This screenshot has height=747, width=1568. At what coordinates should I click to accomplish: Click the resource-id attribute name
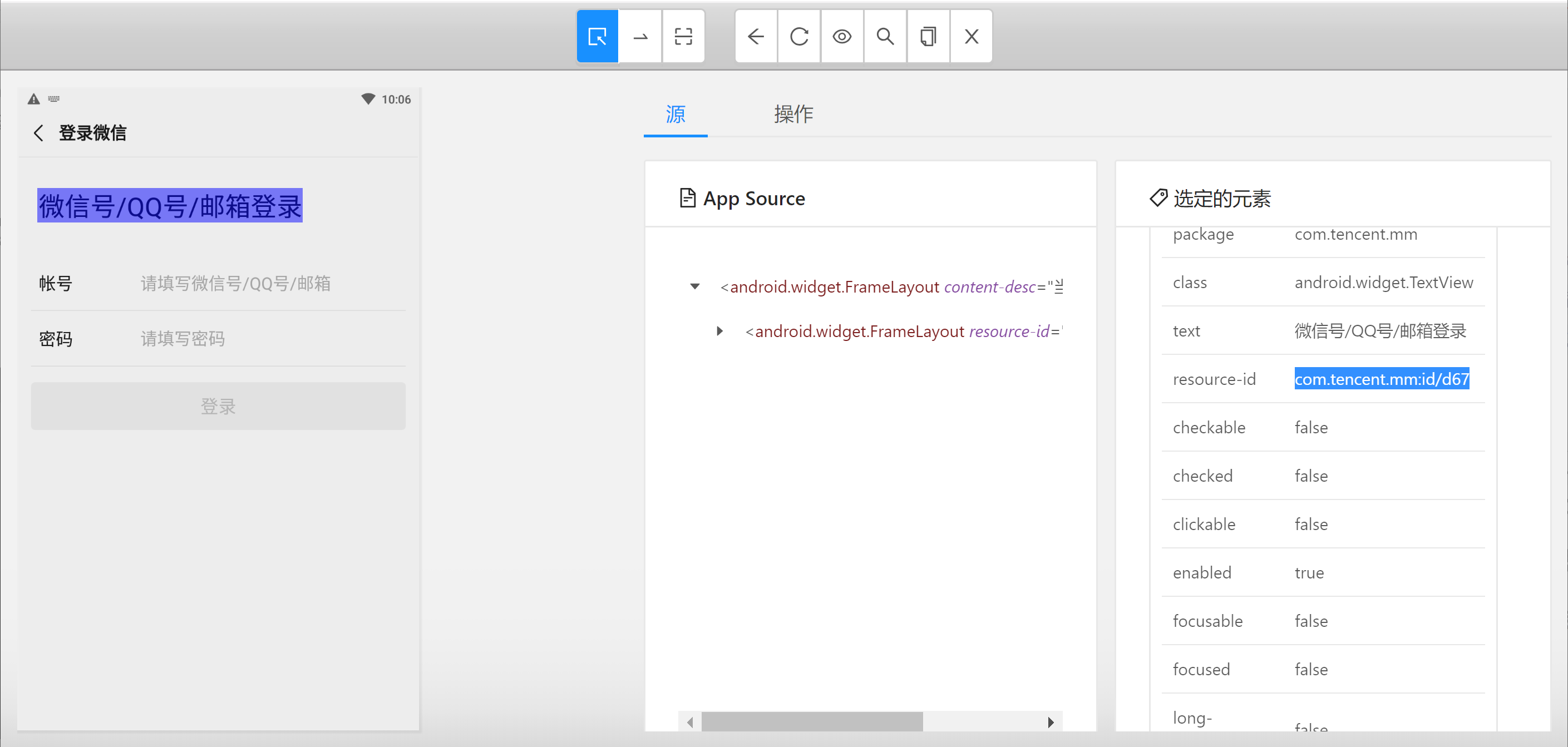point(1214,379)
